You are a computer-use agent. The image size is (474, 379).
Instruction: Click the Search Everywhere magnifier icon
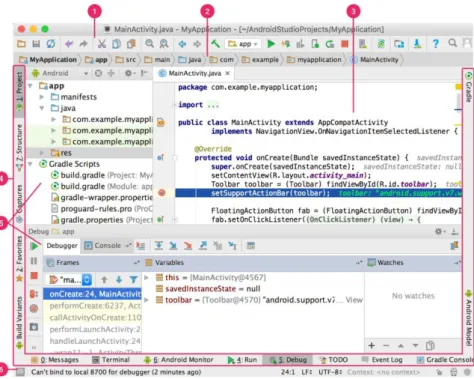[x=452, y=43]
